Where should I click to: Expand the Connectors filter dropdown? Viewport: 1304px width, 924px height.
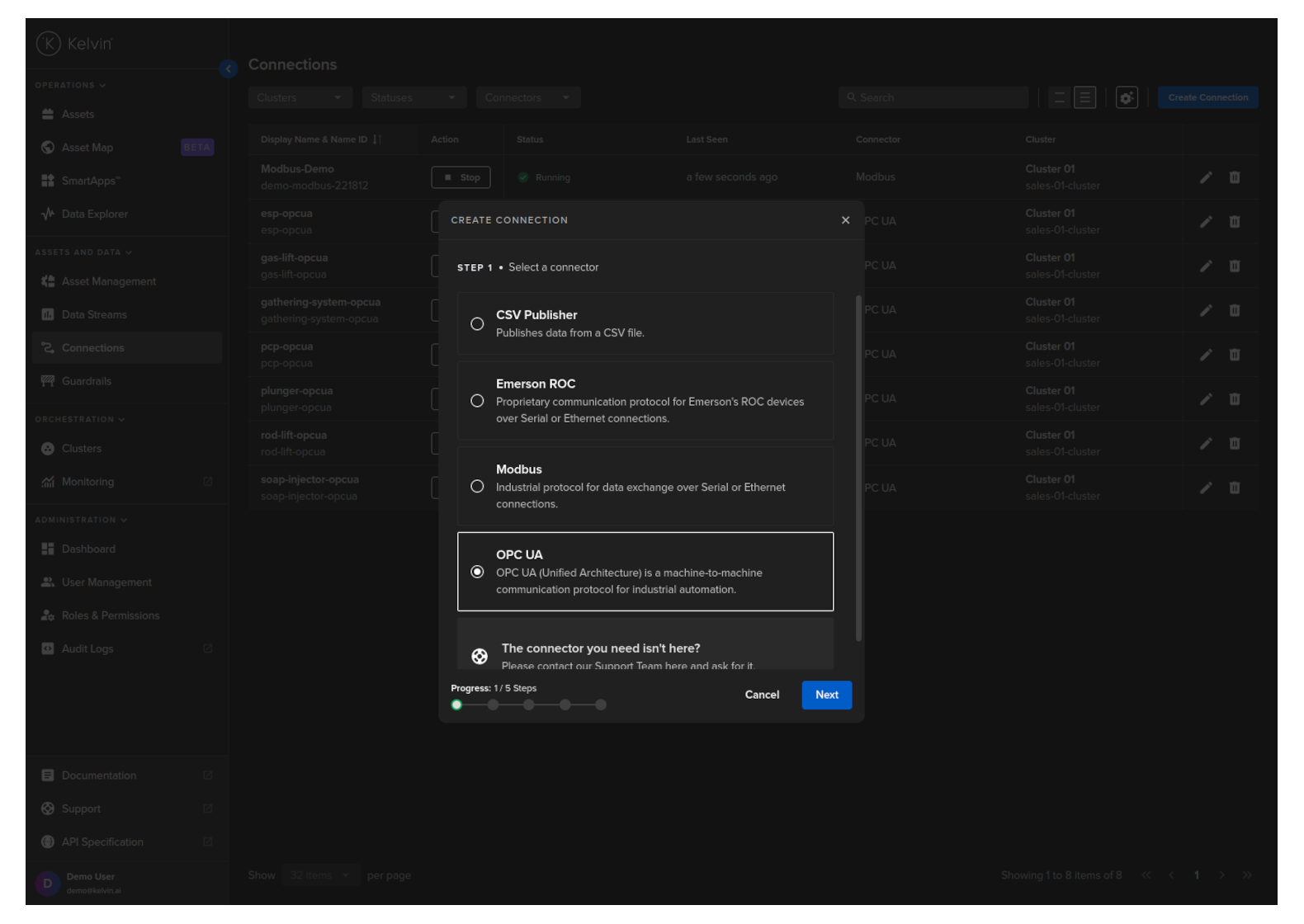(527, 97)
